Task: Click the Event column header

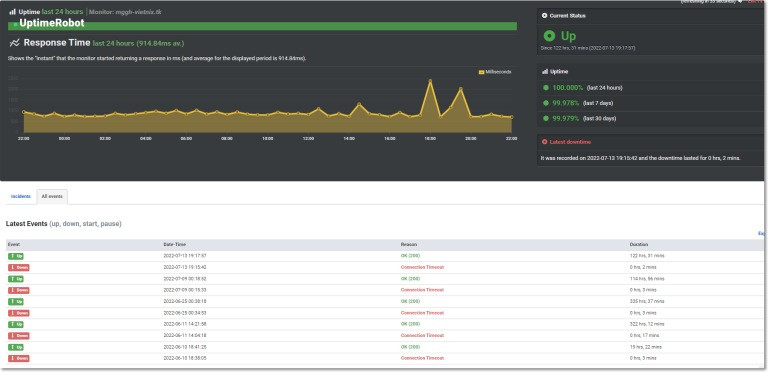Action: [x=14, y=244]
